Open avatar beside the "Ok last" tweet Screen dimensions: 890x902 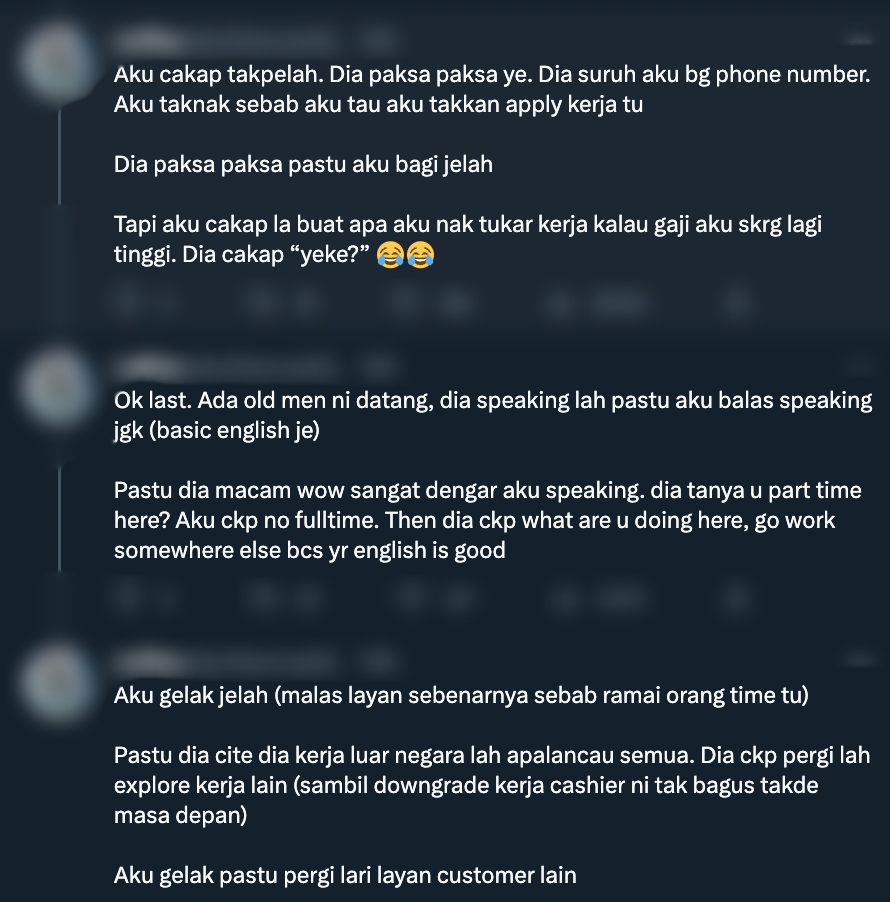(58, 387)
